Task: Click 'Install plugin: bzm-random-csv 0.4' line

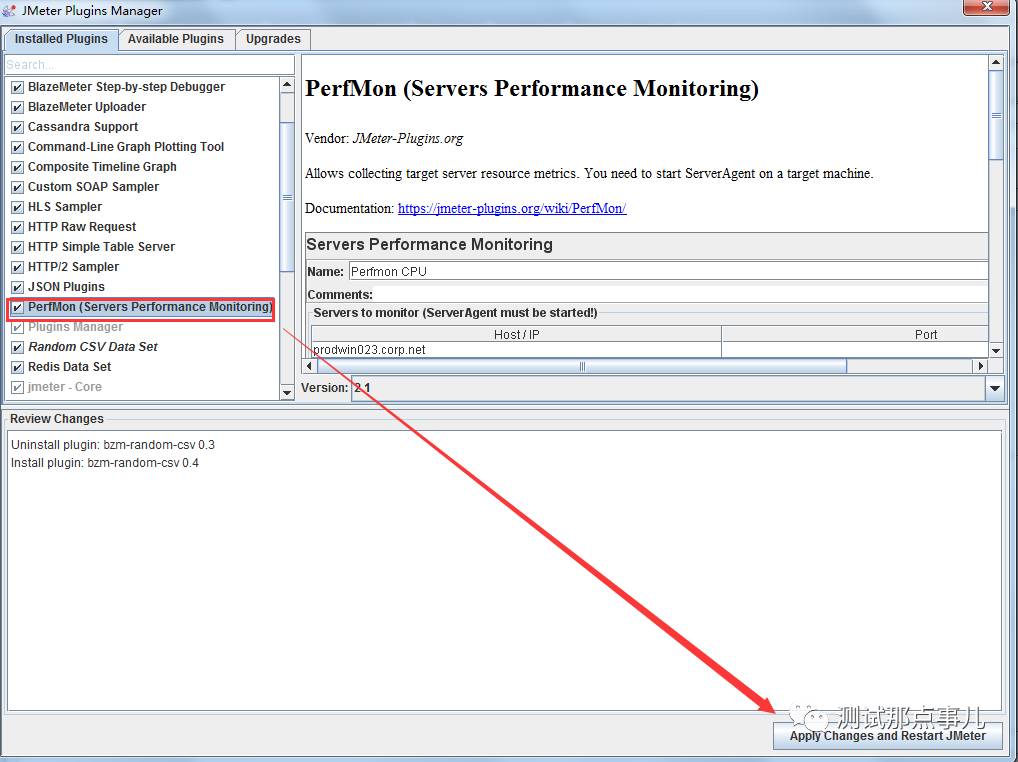Action: tap(105, 463)
